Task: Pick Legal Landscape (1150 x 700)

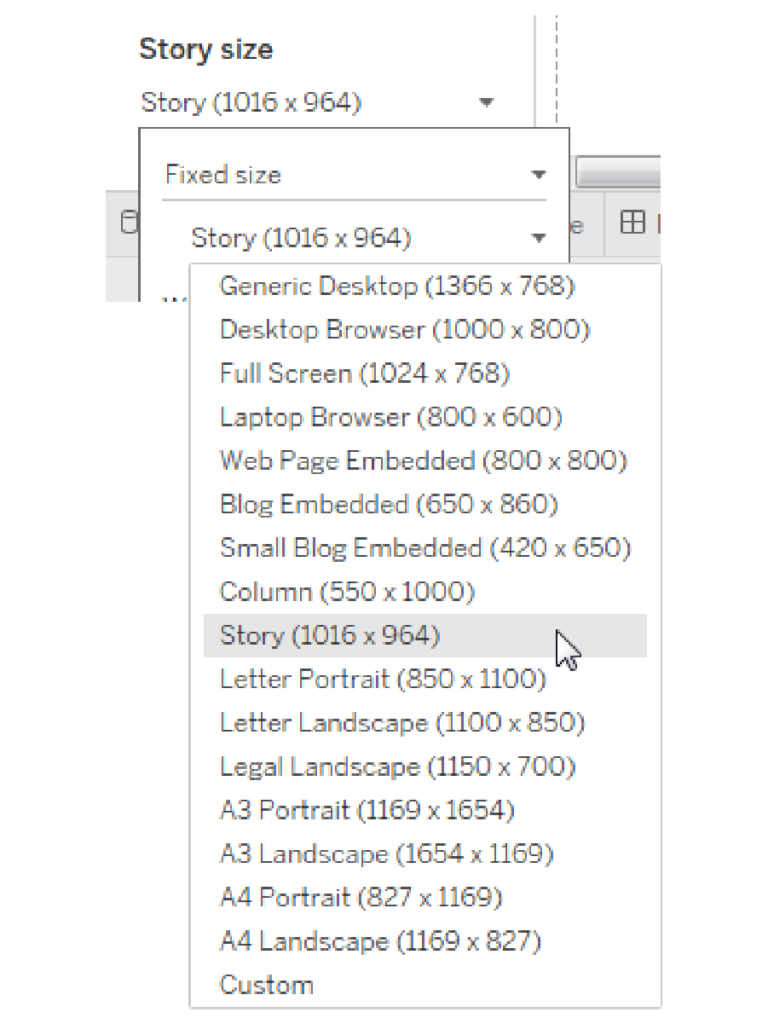Action: click(397, 767)
